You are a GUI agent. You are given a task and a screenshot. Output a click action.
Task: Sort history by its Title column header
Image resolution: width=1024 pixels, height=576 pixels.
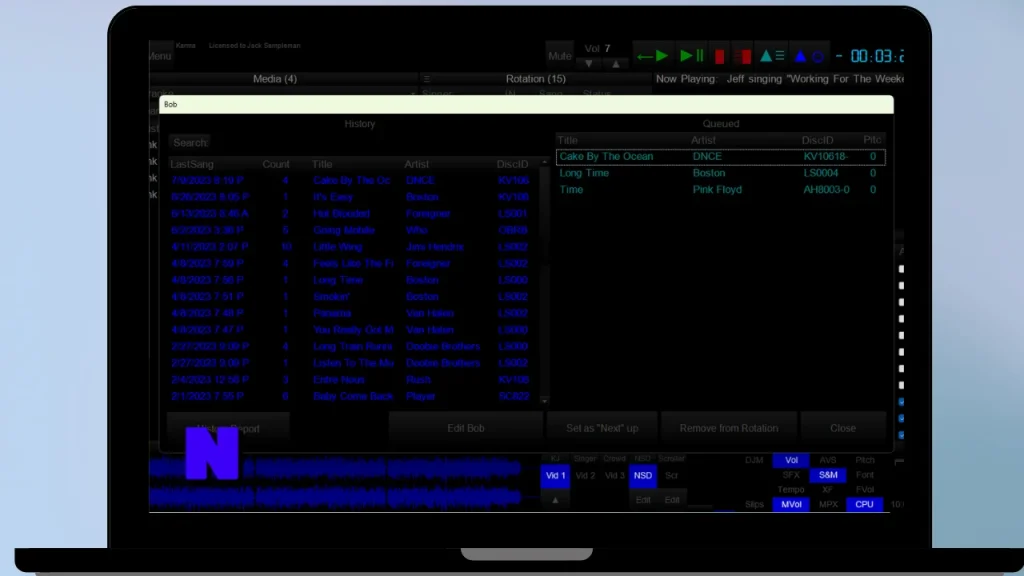click(322, 165)
